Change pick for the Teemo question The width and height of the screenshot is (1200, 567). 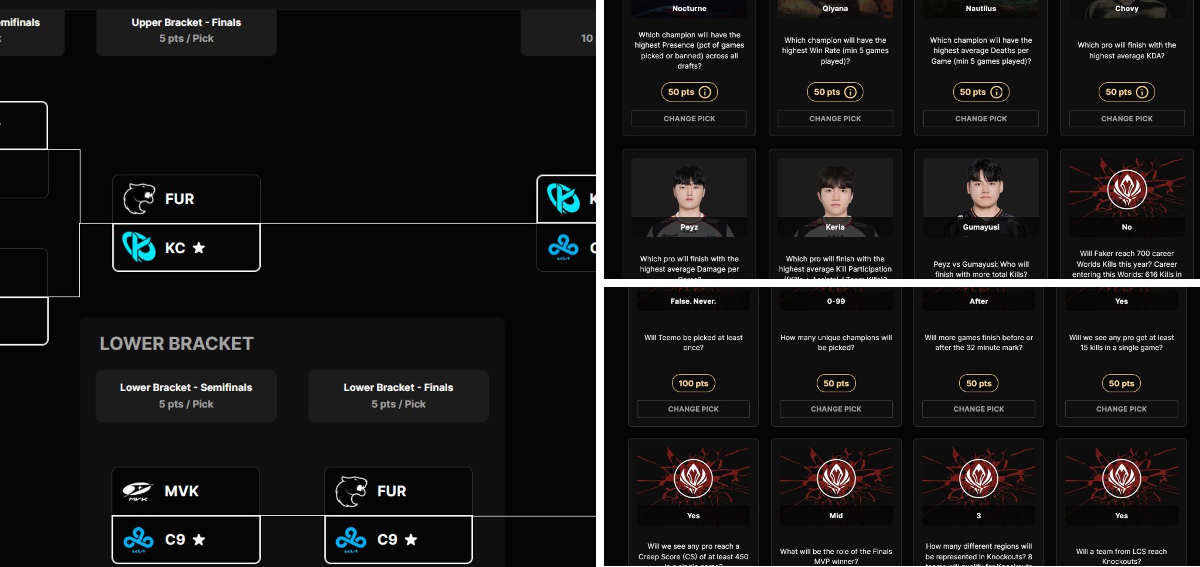tap(693, 409)
